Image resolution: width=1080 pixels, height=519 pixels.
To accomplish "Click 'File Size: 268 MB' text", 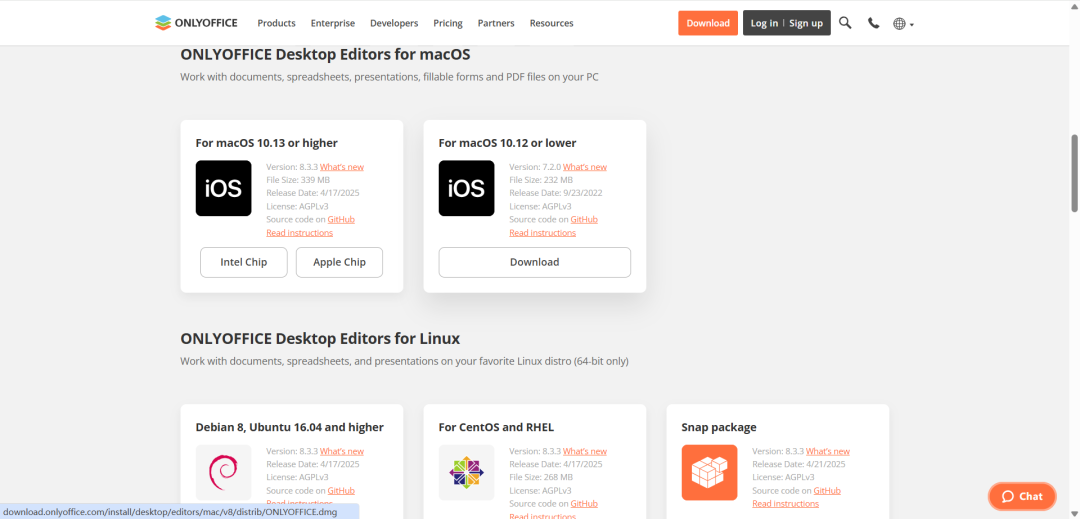I will (x=541, y=477).
